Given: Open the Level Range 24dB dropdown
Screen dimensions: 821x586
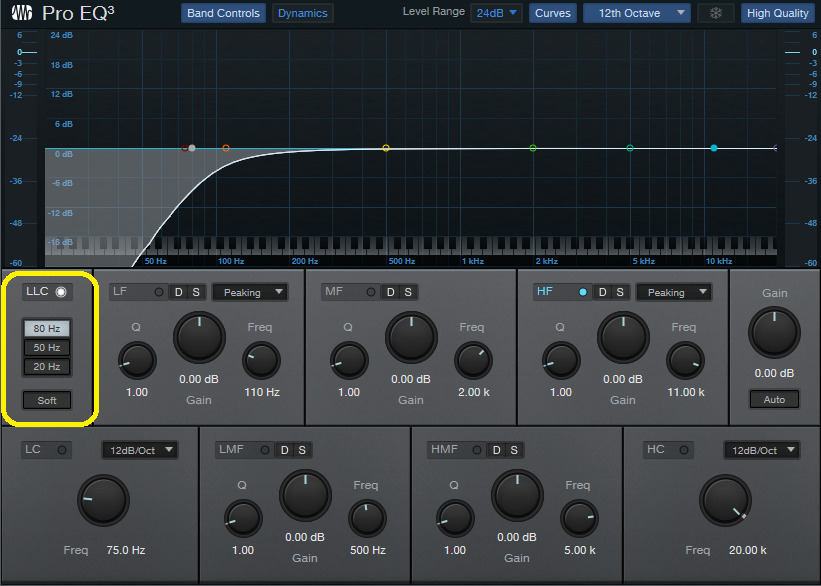Looking at the screenshot, I should click(x=496, y=13).
